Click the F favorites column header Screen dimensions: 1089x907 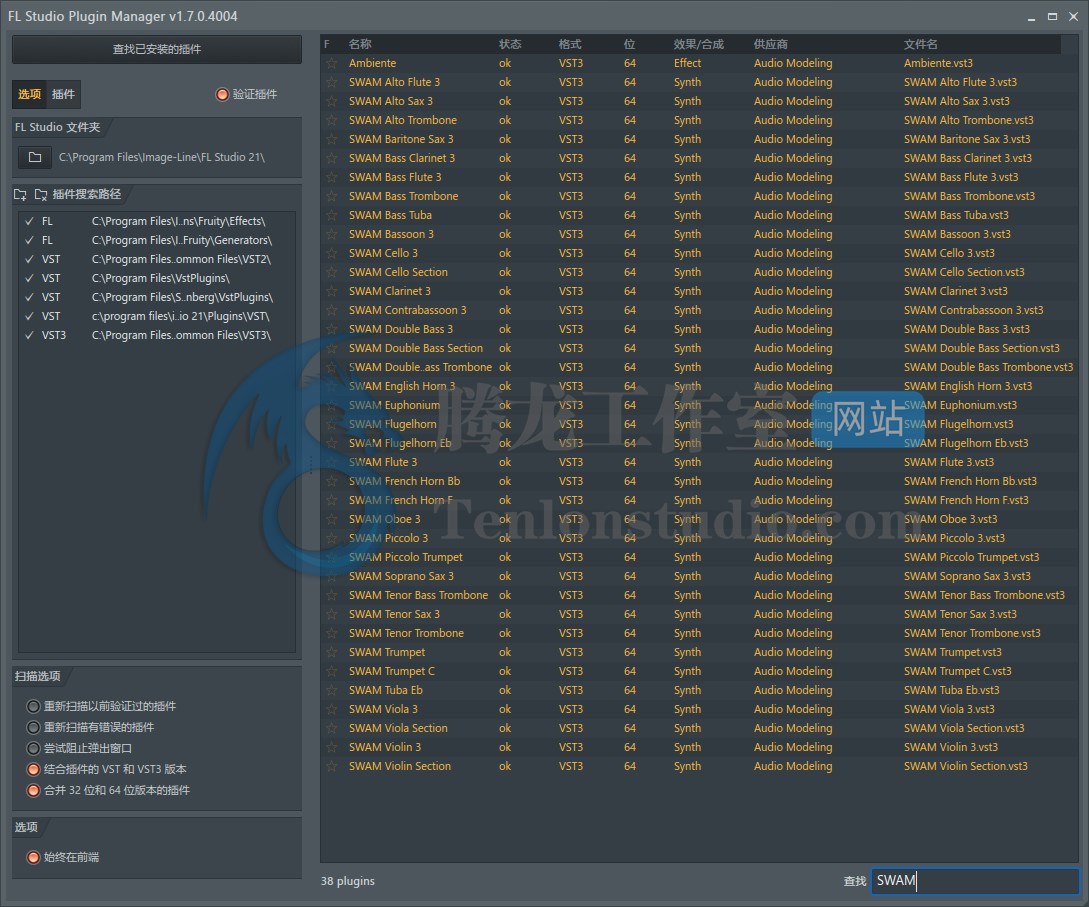pos(327,44)
